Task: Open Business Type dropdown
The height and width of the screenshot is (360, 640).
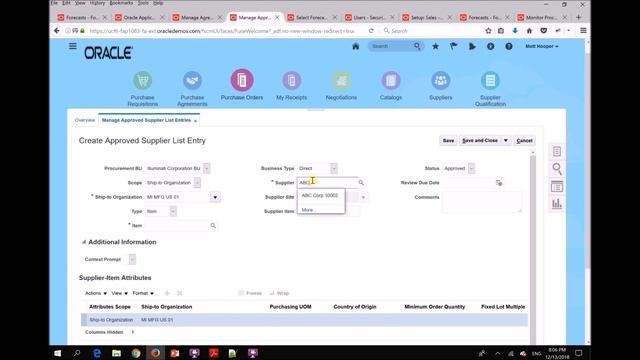Action: [x=334, y=169]
